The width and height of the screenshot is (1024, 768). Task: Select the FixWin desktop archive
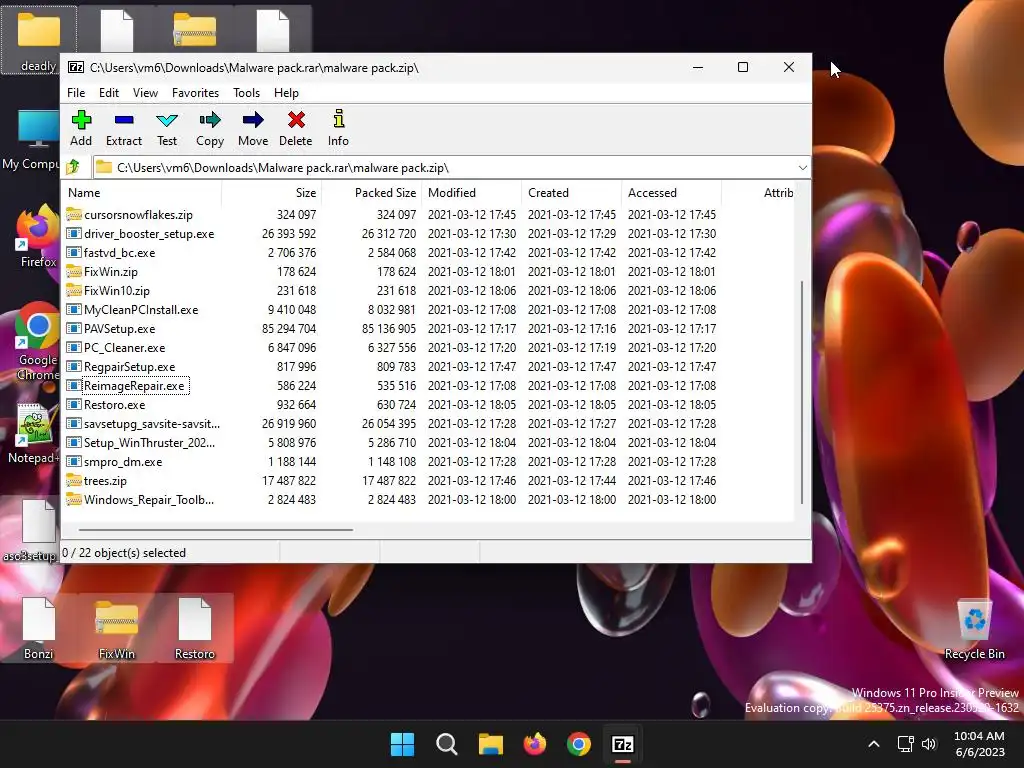coord(116,628)
